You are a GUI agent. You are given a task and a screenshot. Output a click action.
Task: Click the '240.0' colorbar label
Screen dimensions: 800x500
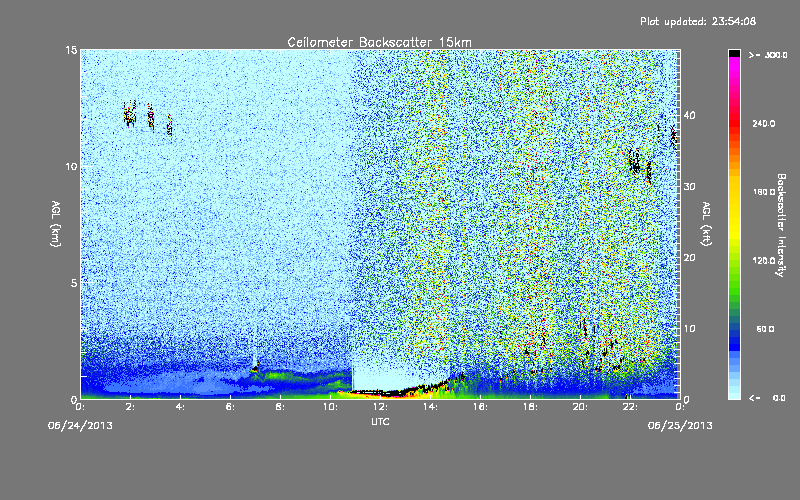[x=764, y=123]
